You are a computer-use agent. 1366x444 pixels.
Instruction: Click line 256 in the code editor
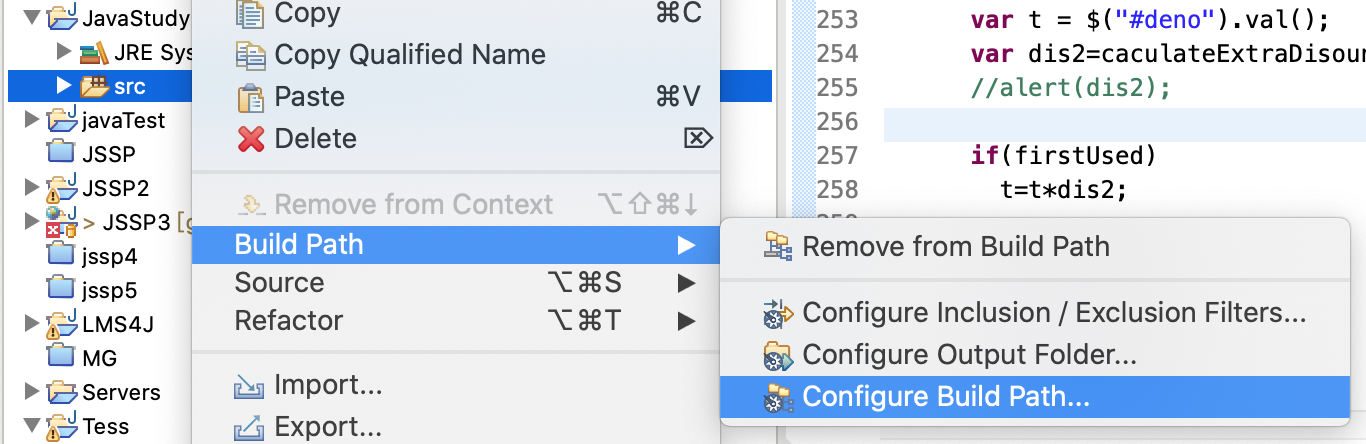pos(1100,122)
